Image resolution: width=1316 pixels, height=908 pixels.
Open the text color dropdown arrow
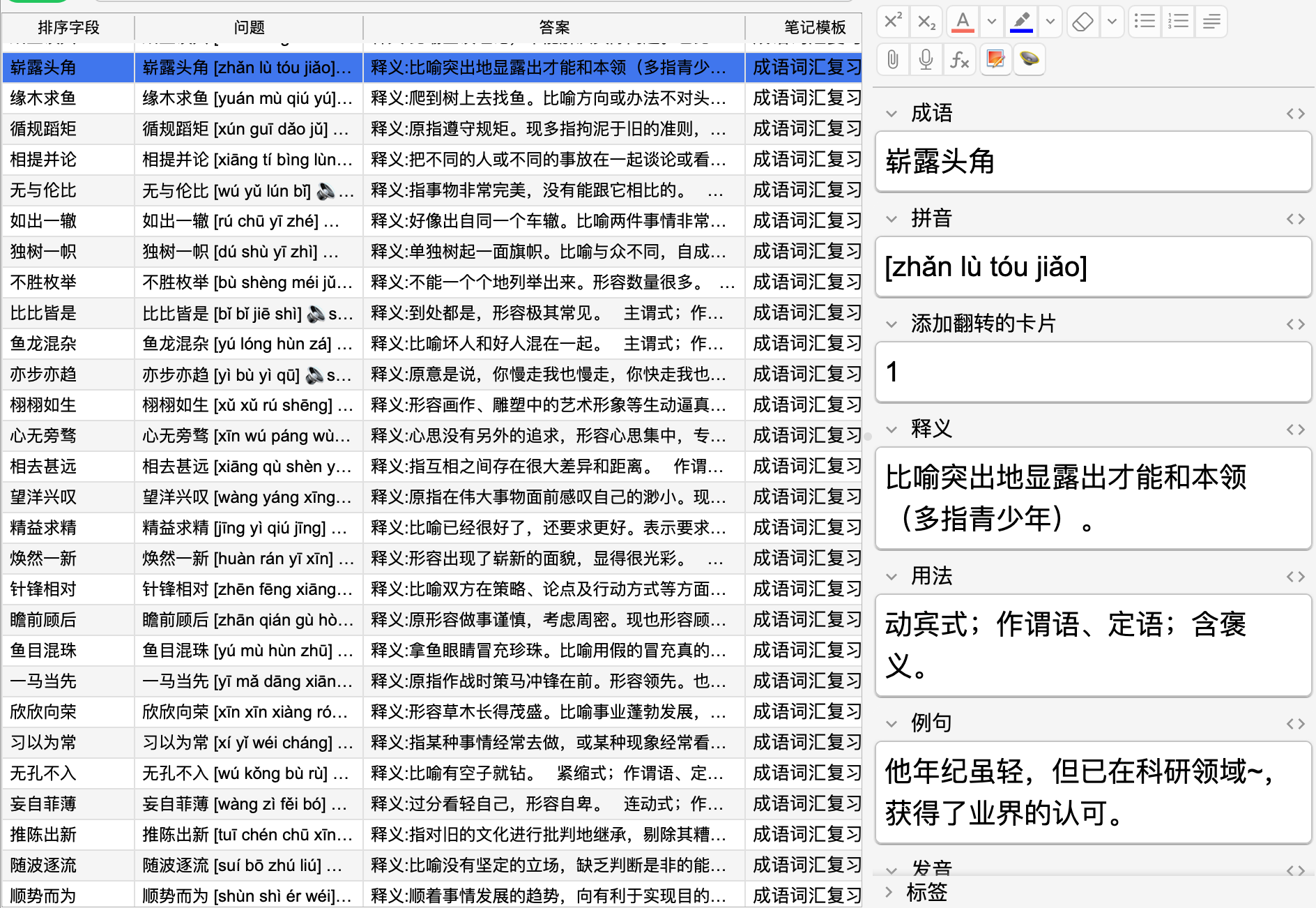pyautogui.click(x=991, y=22)
